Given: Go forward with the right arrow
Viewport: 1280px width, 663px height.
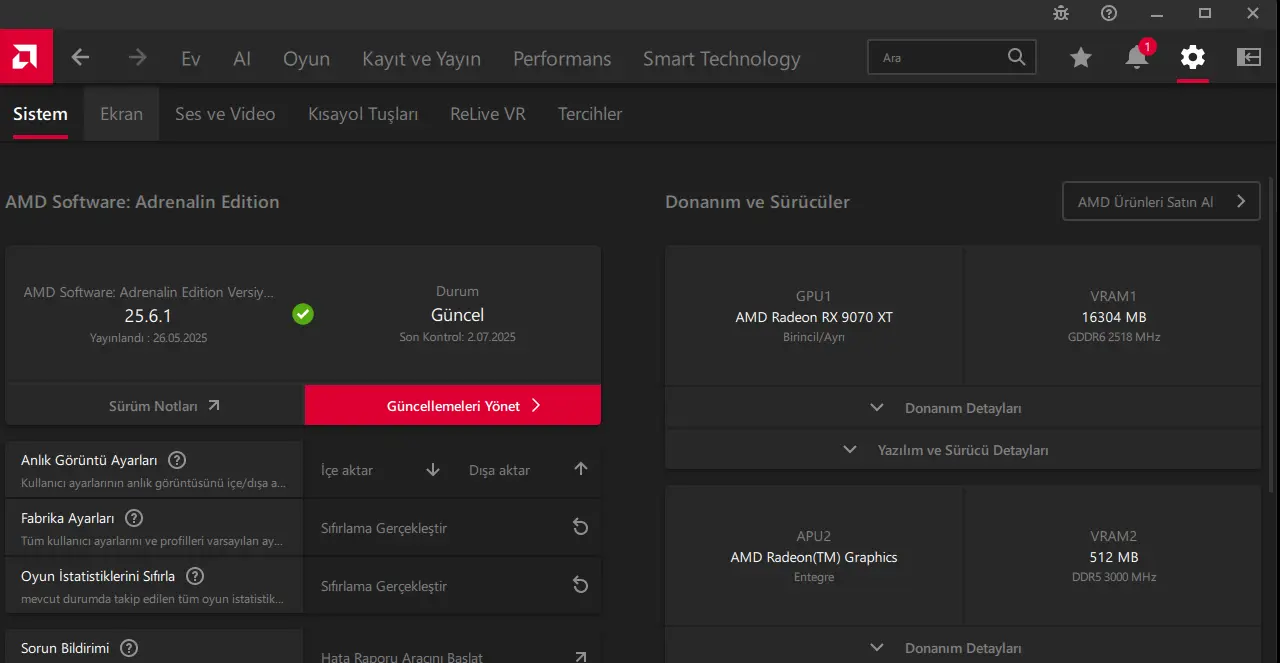Looking at the screenshot, I should [137, 57].
